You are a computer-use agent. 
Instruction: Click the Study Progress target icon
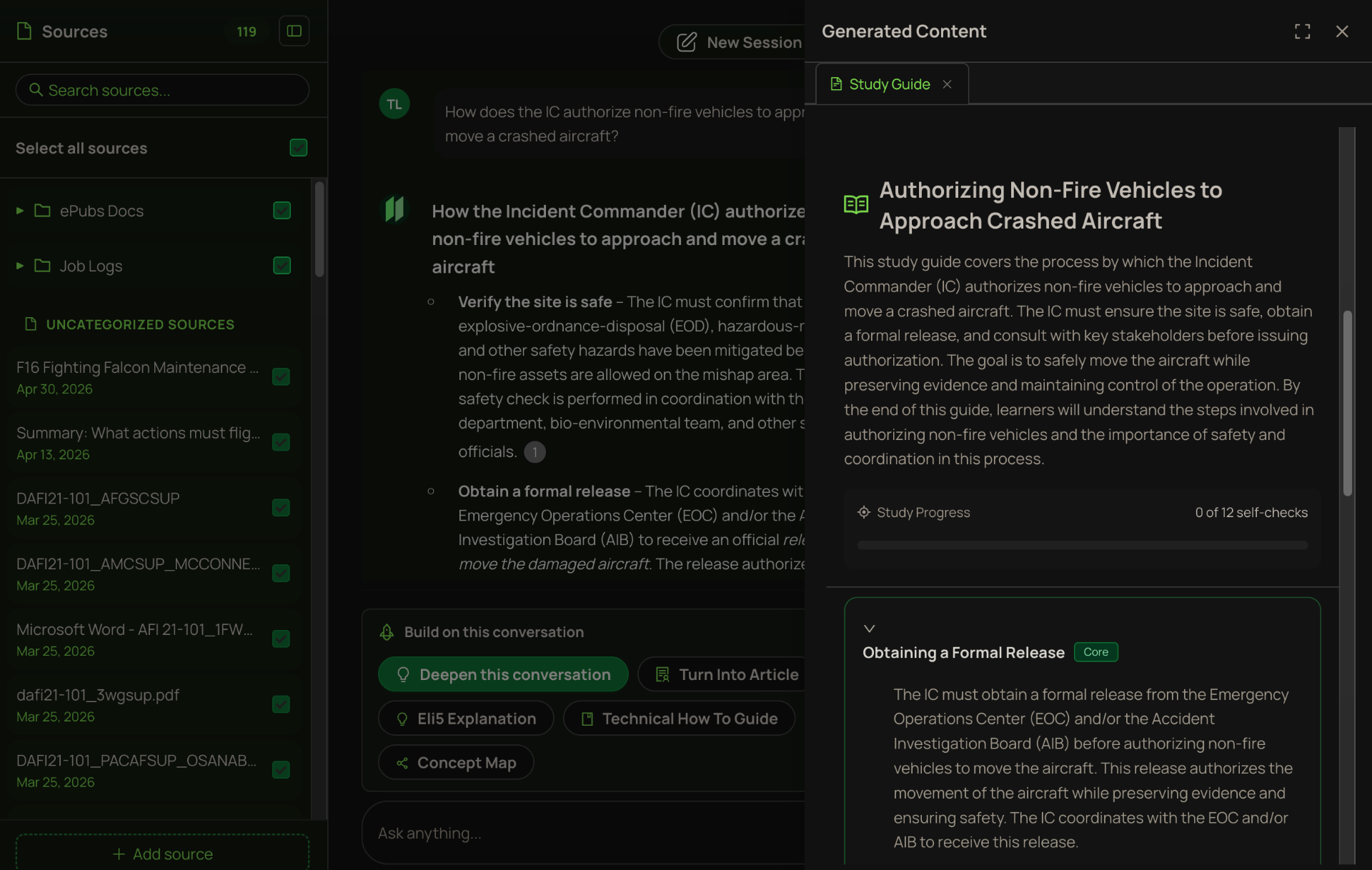tap(864, 512)
